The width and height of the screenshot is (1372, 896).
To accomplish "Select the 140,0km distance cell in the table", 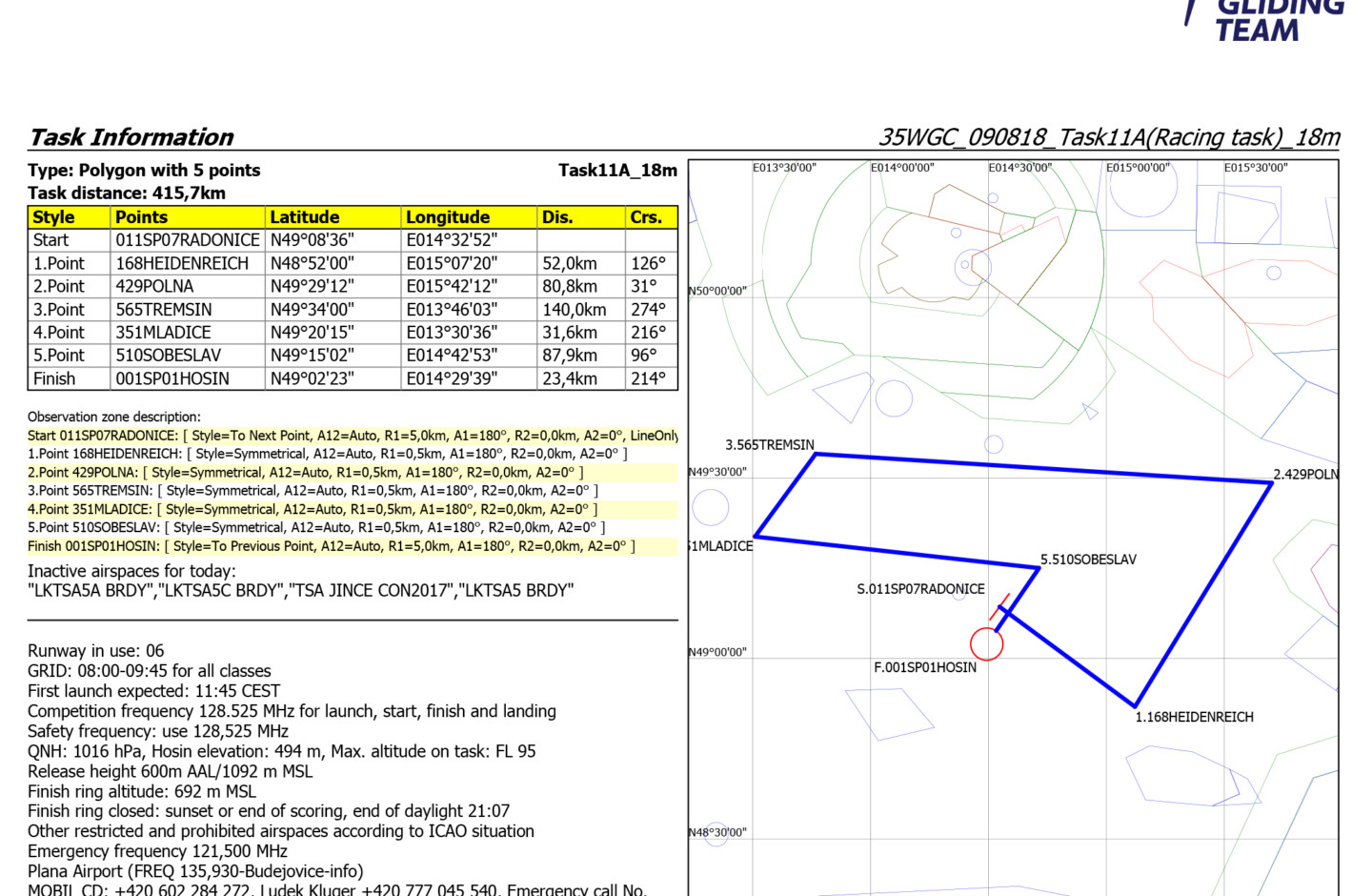I will pos(574,310).
